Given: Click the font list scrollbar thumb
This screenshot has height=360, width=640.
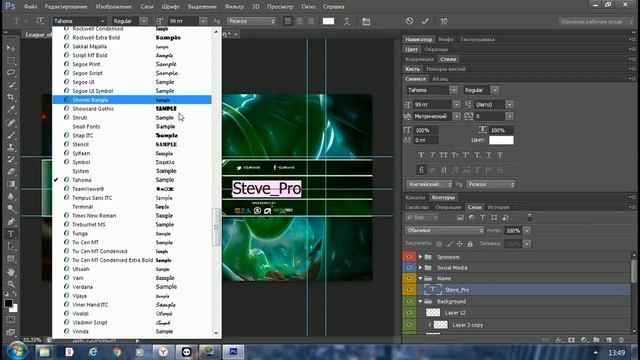Looking at the screenshot, I should [216, 227].
